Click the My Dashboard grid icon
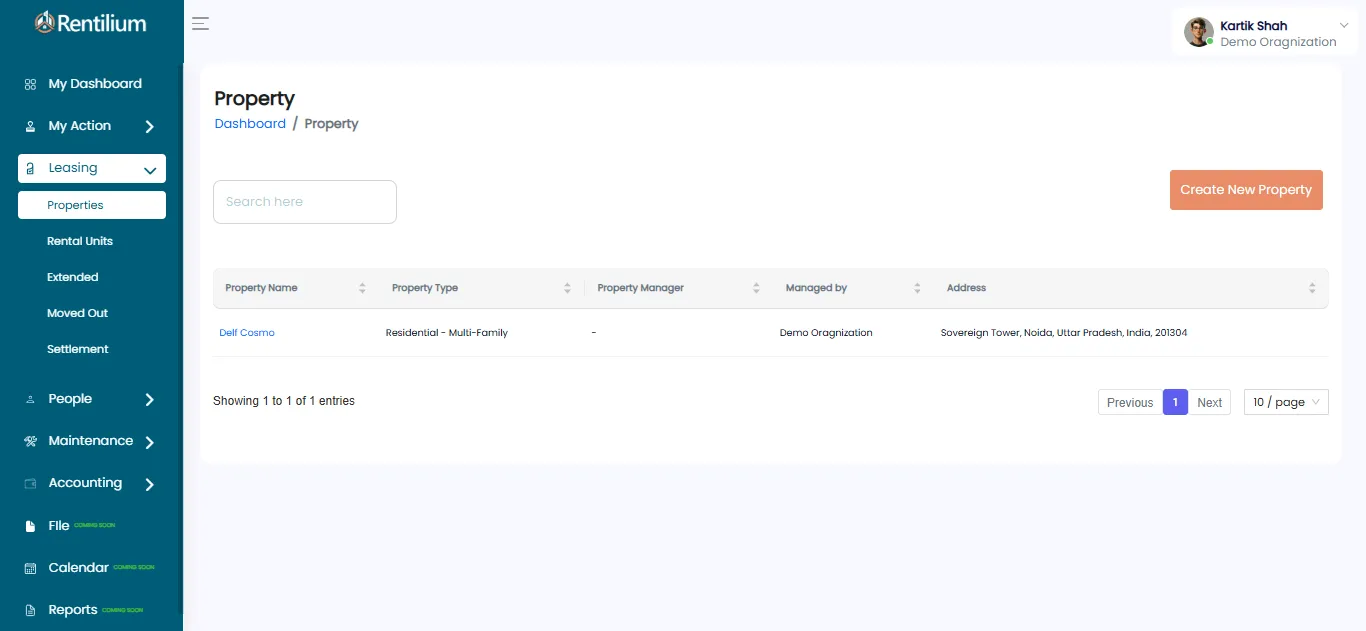 point(30,85)
